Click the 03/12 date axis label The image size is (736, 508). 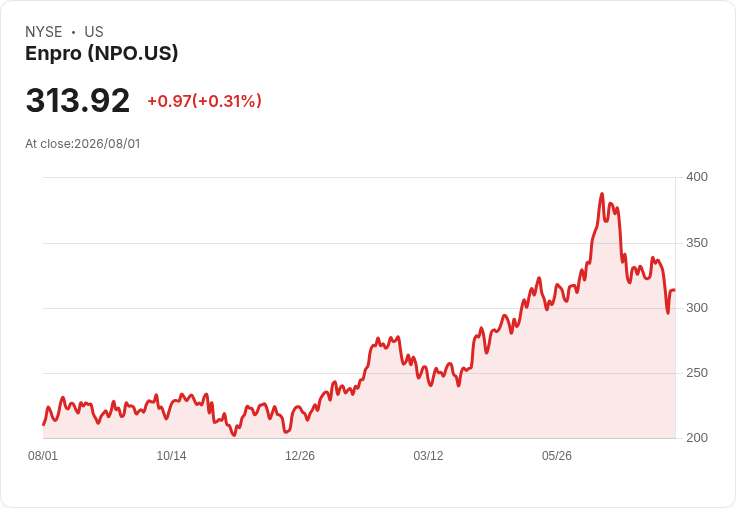point(428,456)
